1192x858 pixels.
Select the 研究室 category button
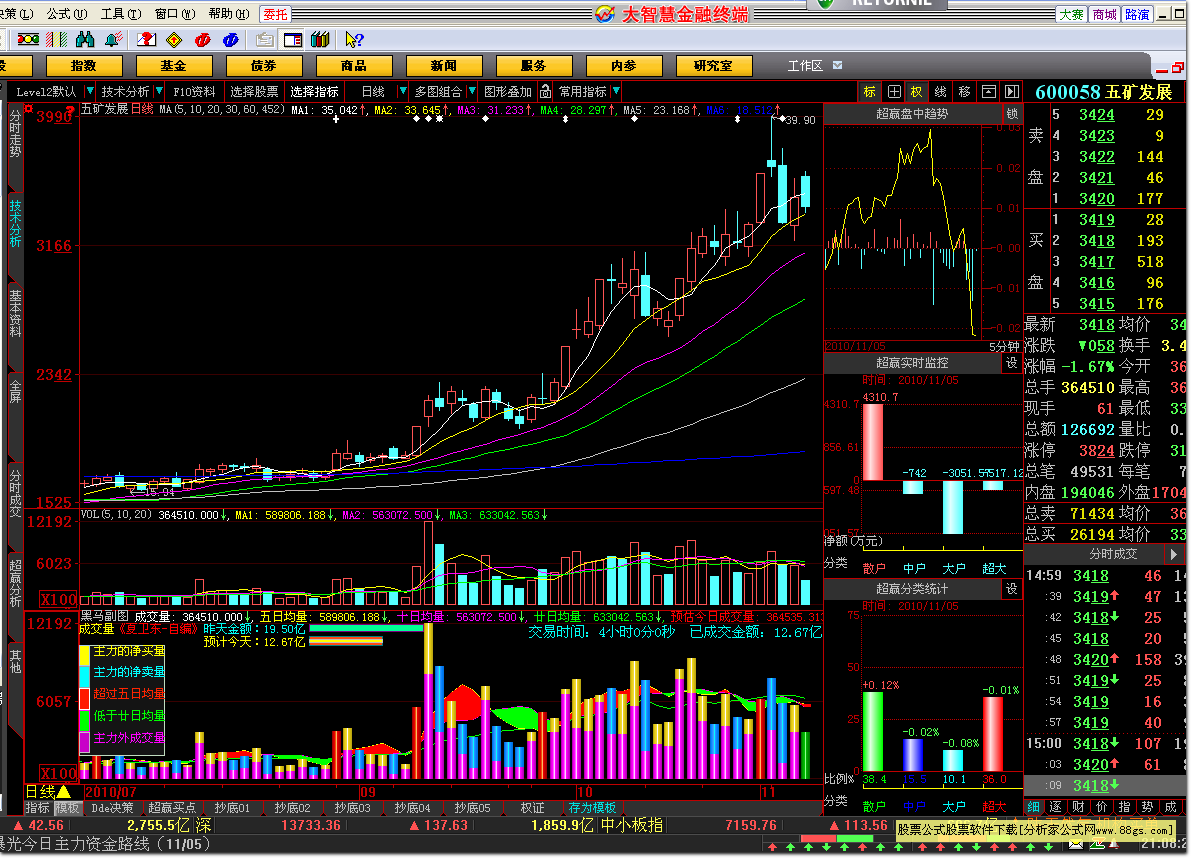point(714,66)
